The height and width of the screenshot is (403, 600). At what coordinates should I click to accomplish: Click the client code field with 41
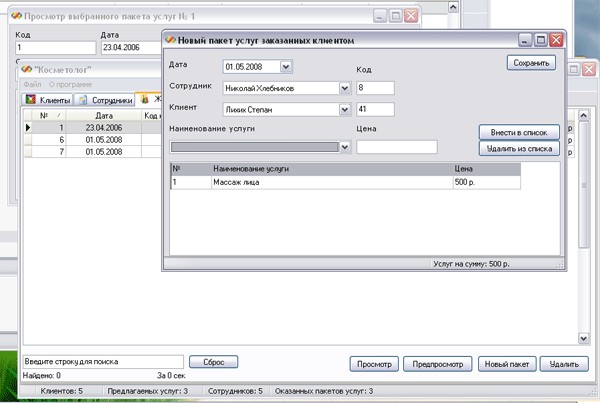pos(375,109)
